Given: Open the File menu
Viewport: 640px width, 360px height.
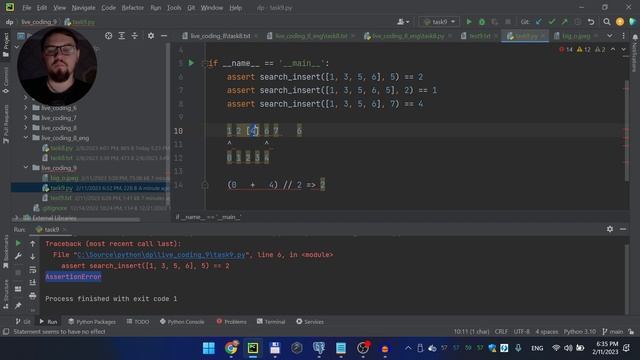Looking at the screenshot, I should click(x=27, y=8).
